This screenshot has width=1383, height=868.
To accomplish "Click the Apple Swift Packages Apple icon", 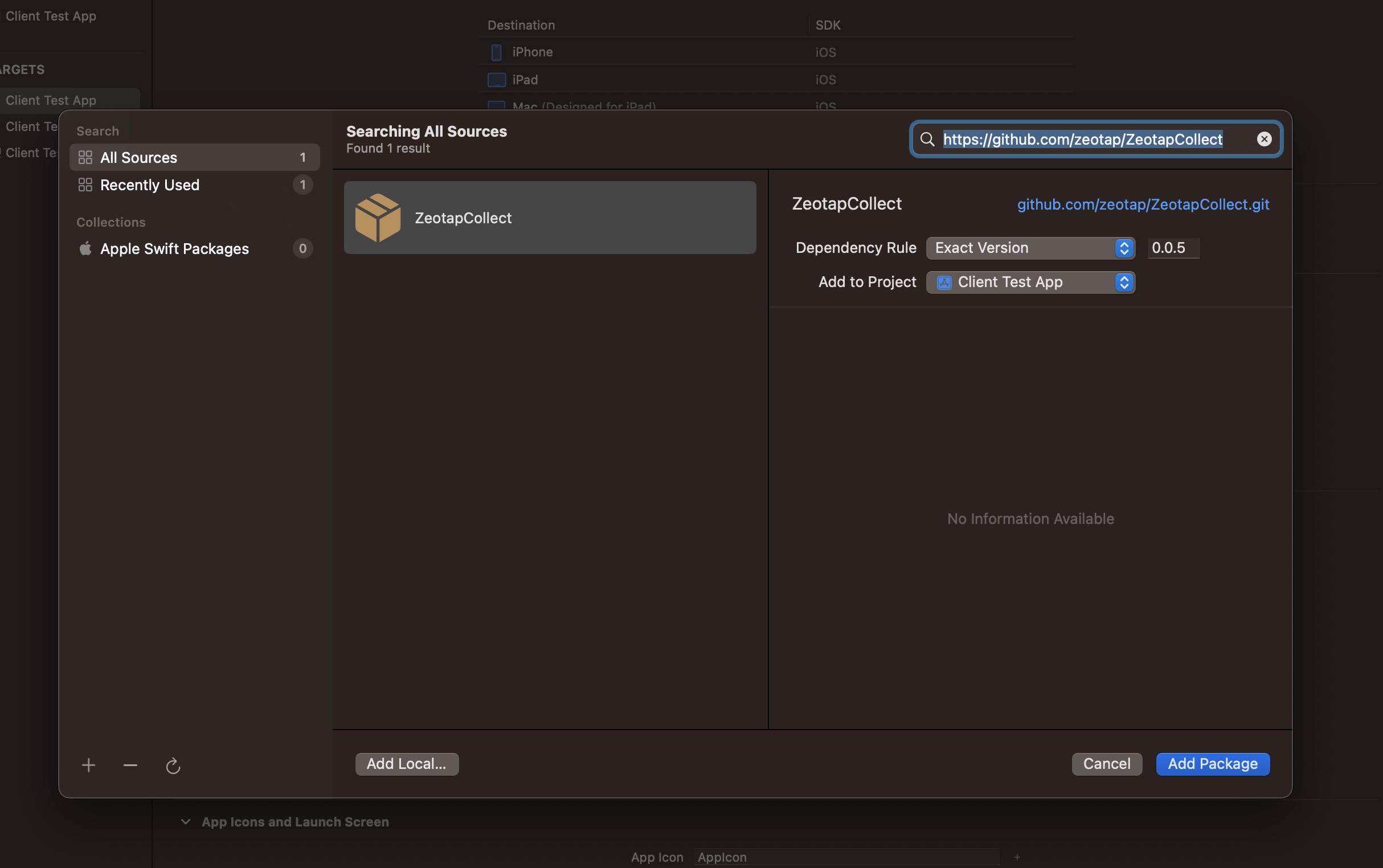I will point(85,248).
